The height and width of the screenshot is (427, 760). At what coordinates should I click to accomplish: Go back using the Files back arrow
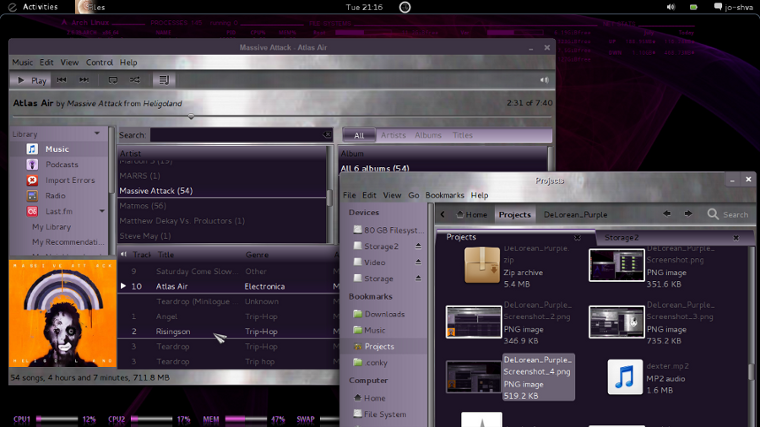click(667, 214)
